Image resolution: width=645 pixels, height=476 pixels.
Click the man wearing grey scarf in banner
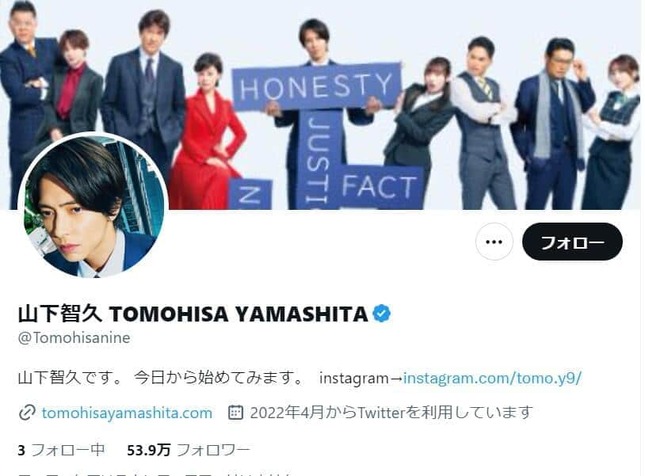(552, 123)
